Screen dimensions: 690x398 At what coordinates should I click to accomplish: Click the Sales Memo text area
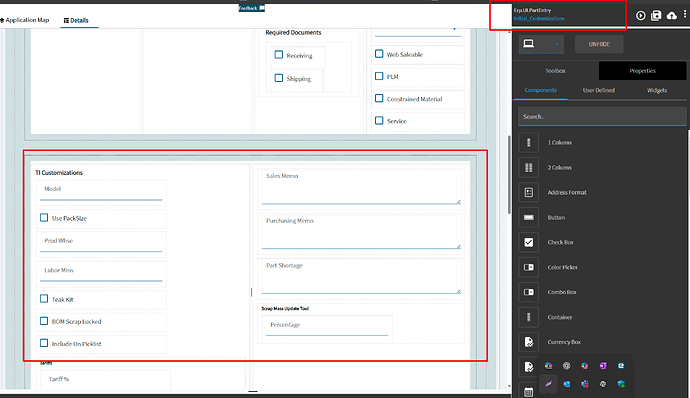361,188
